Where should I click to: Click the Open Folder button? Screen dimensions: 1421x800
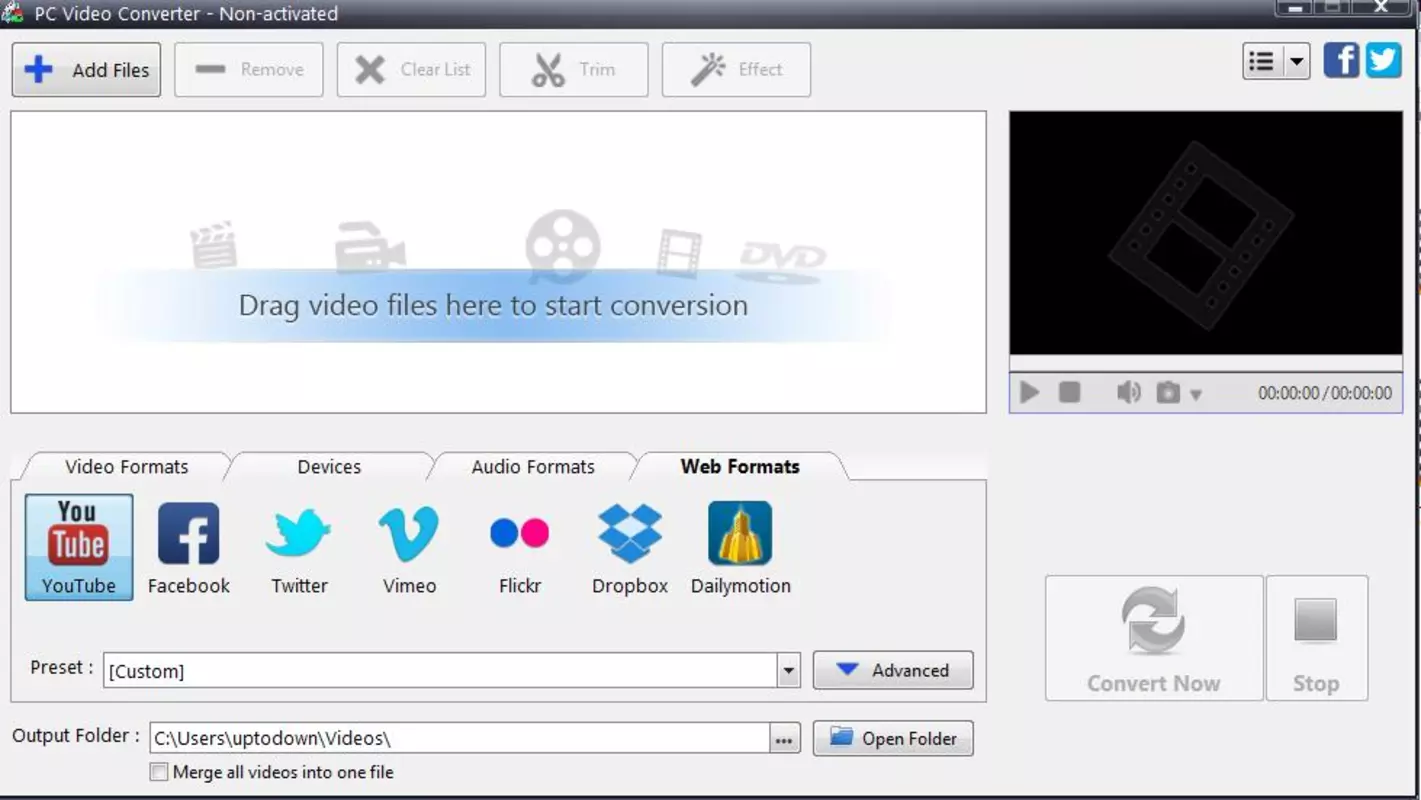click(x=893, y=739)
